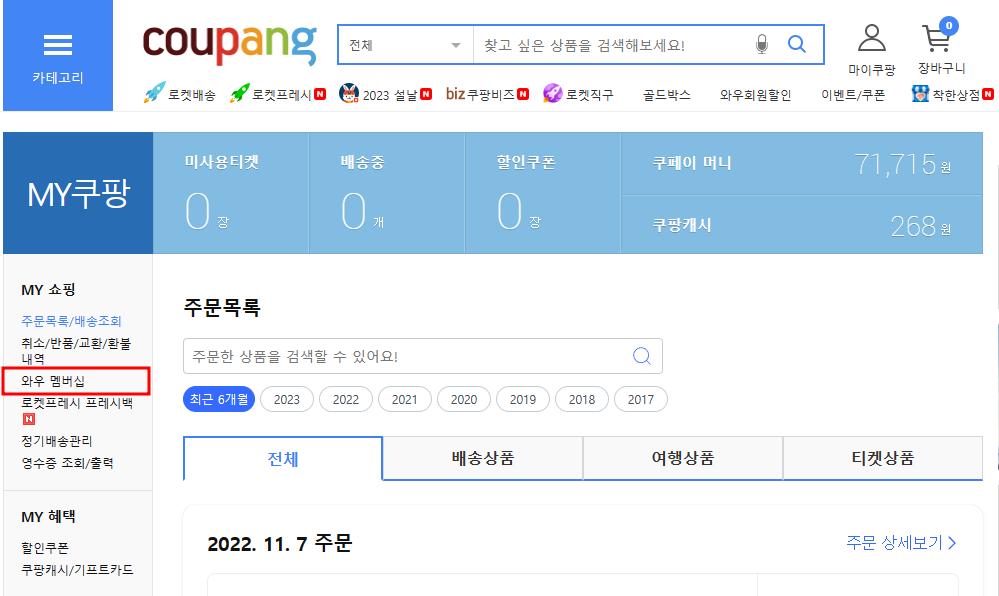Search orders with order-list magnifier icon

coord(642,356)
